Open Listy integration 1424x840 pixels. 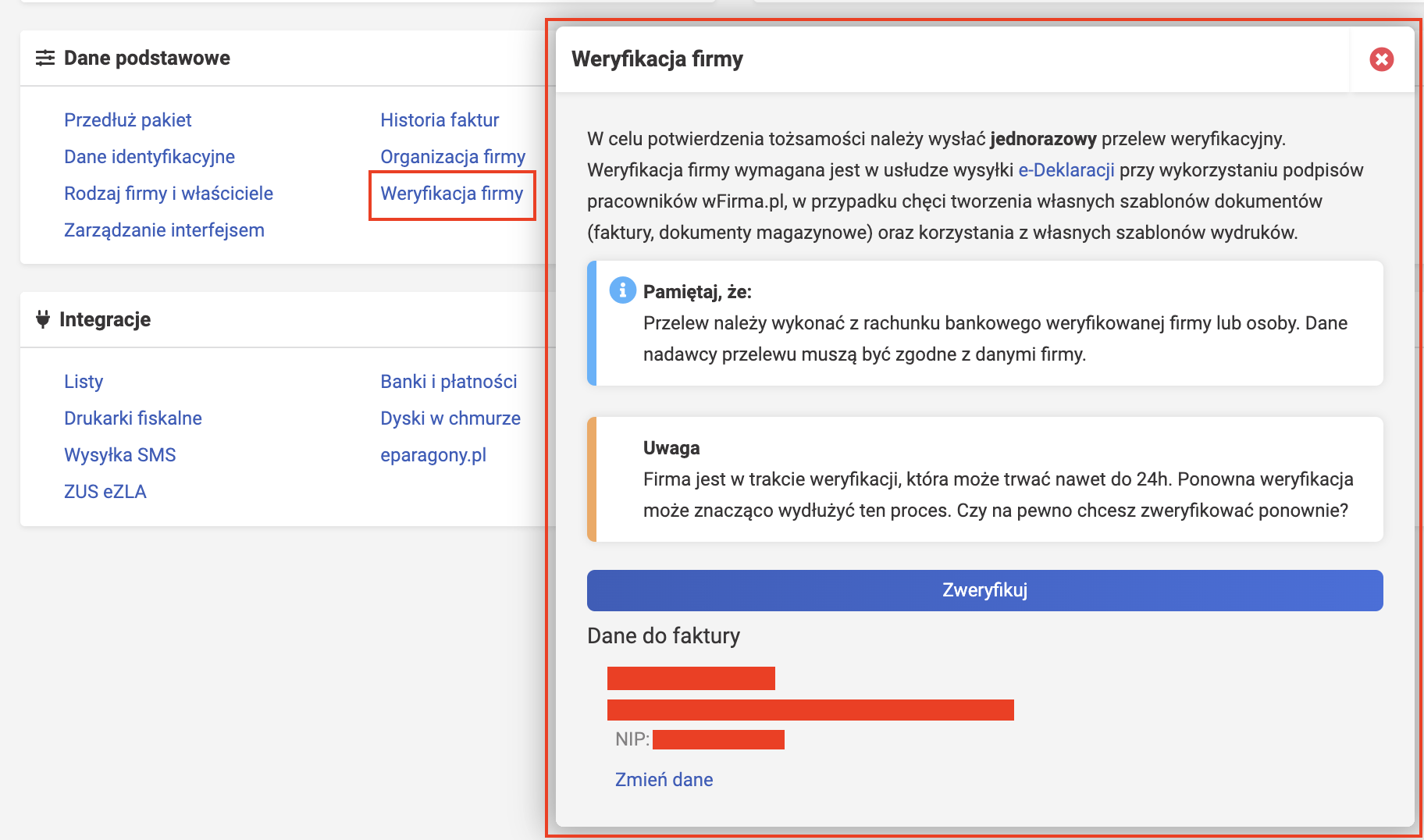[84, 382]
